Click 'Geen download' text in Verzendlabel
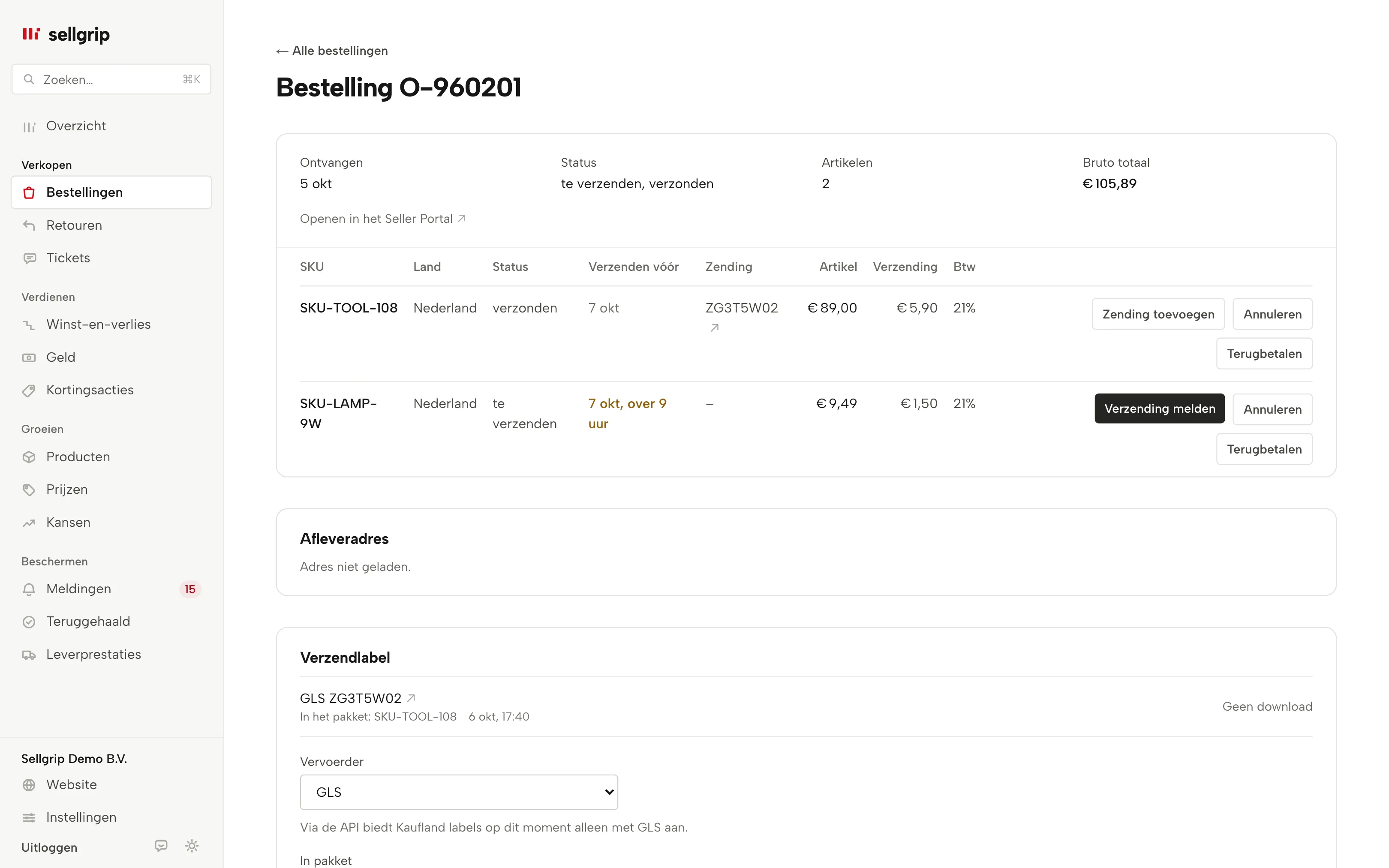 point(1267,707)
